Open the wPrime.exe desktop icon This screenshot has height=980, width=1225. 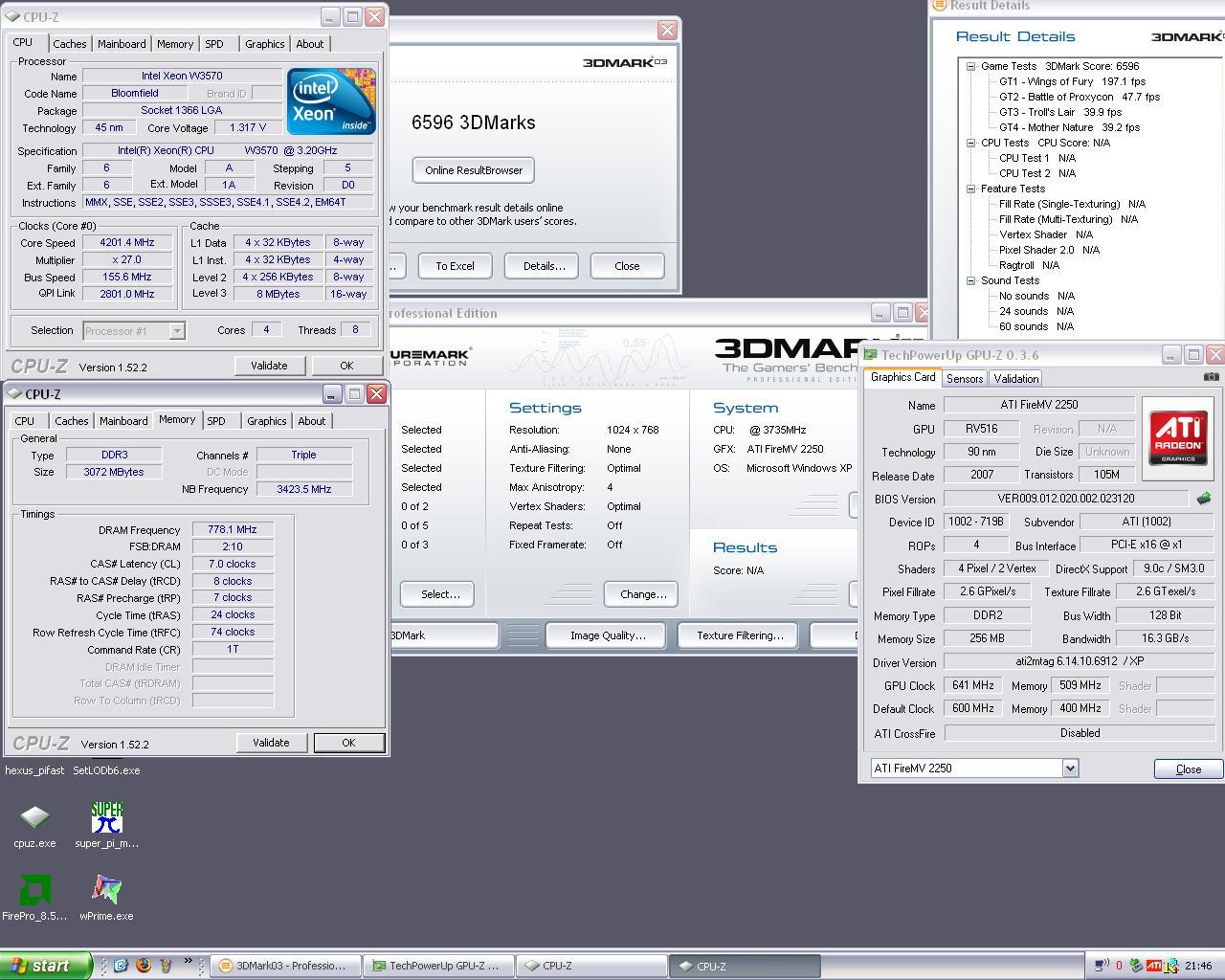point(106,898)
